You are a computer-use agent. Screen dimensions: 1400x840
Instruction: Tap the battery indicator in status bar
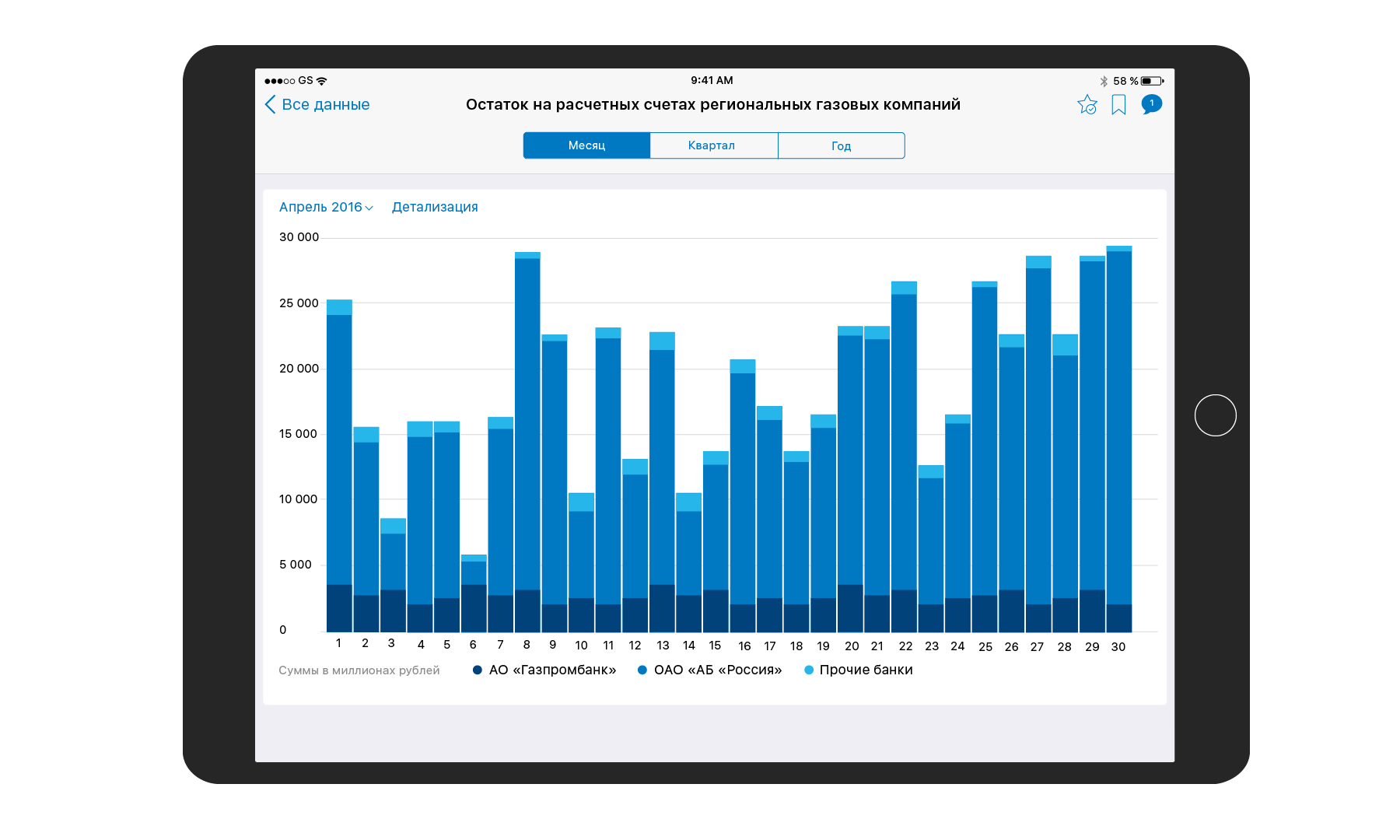[1152, 81]
